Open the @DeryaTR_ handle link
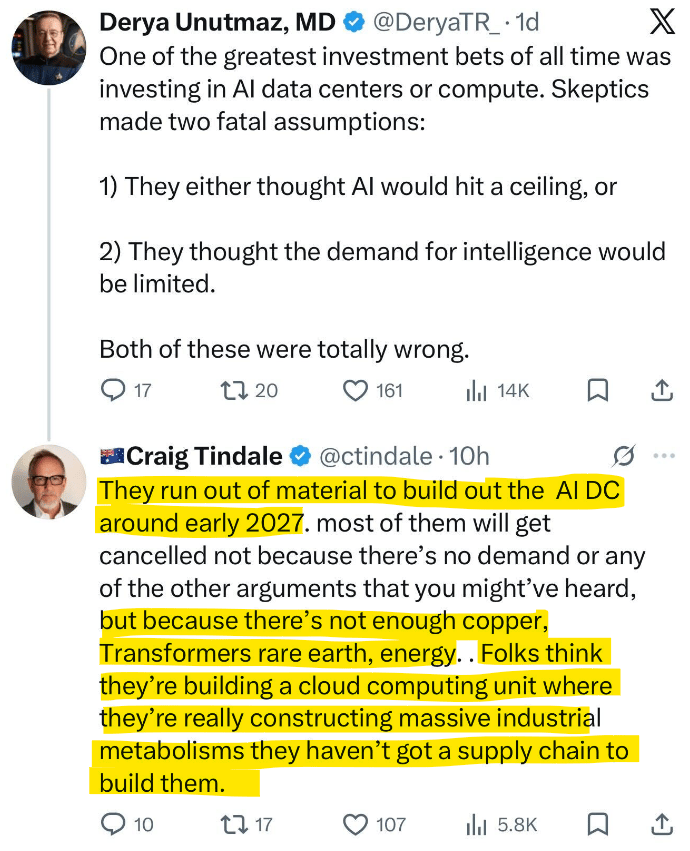The width and height of the screenshot is (690, 851). (x=419, y=20)
